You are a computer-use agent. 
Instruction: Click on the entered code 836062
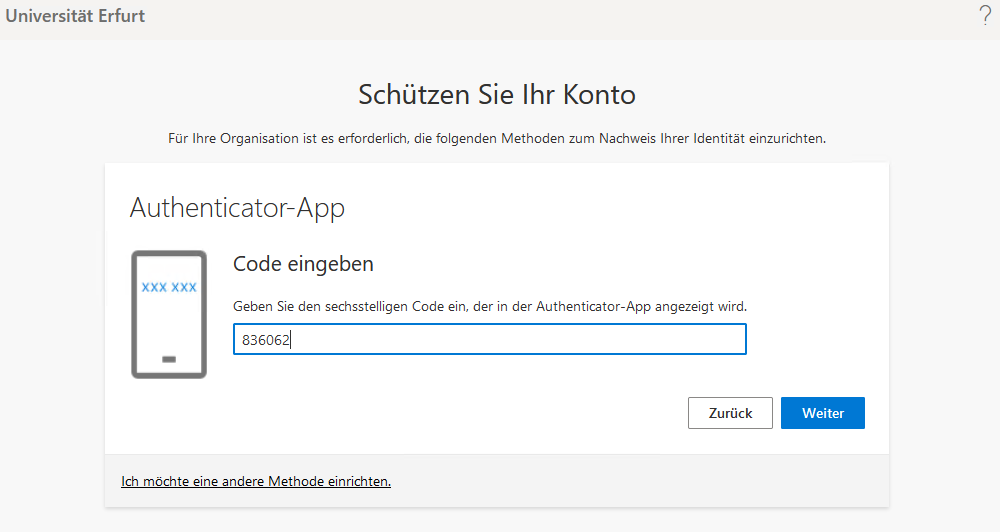tap(266, 340)
